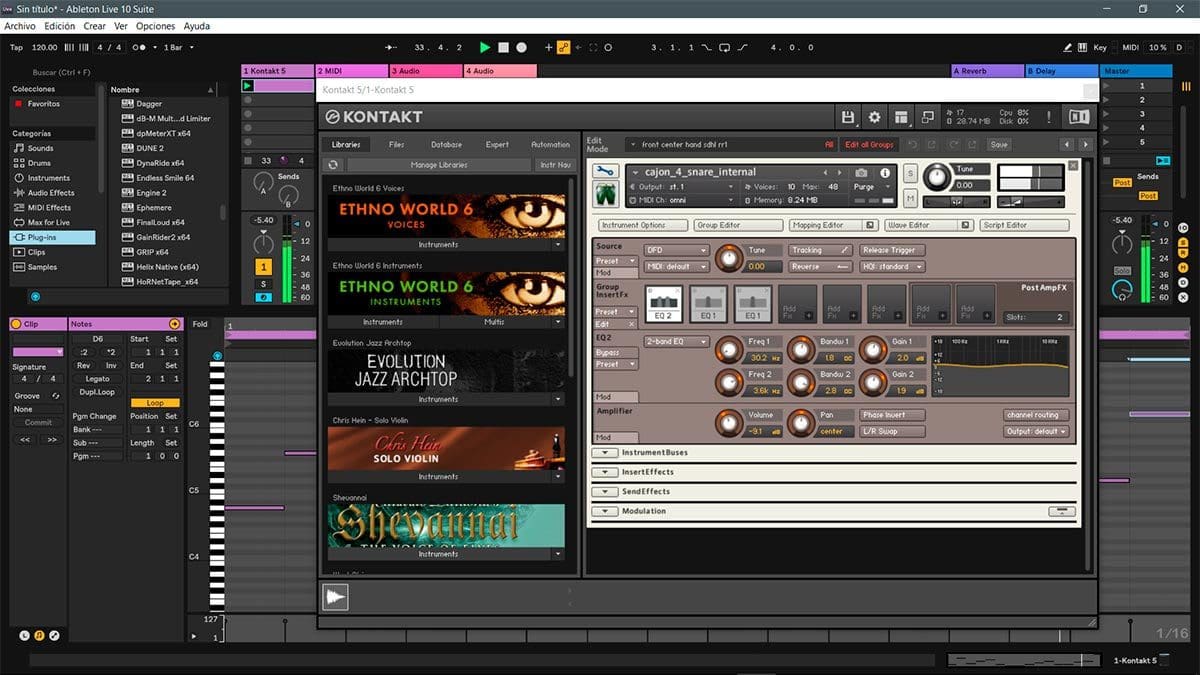The width and height of the screenshot is (1200, 675).
Task: Adjust the Gain 2 knob
Action: 873,382
